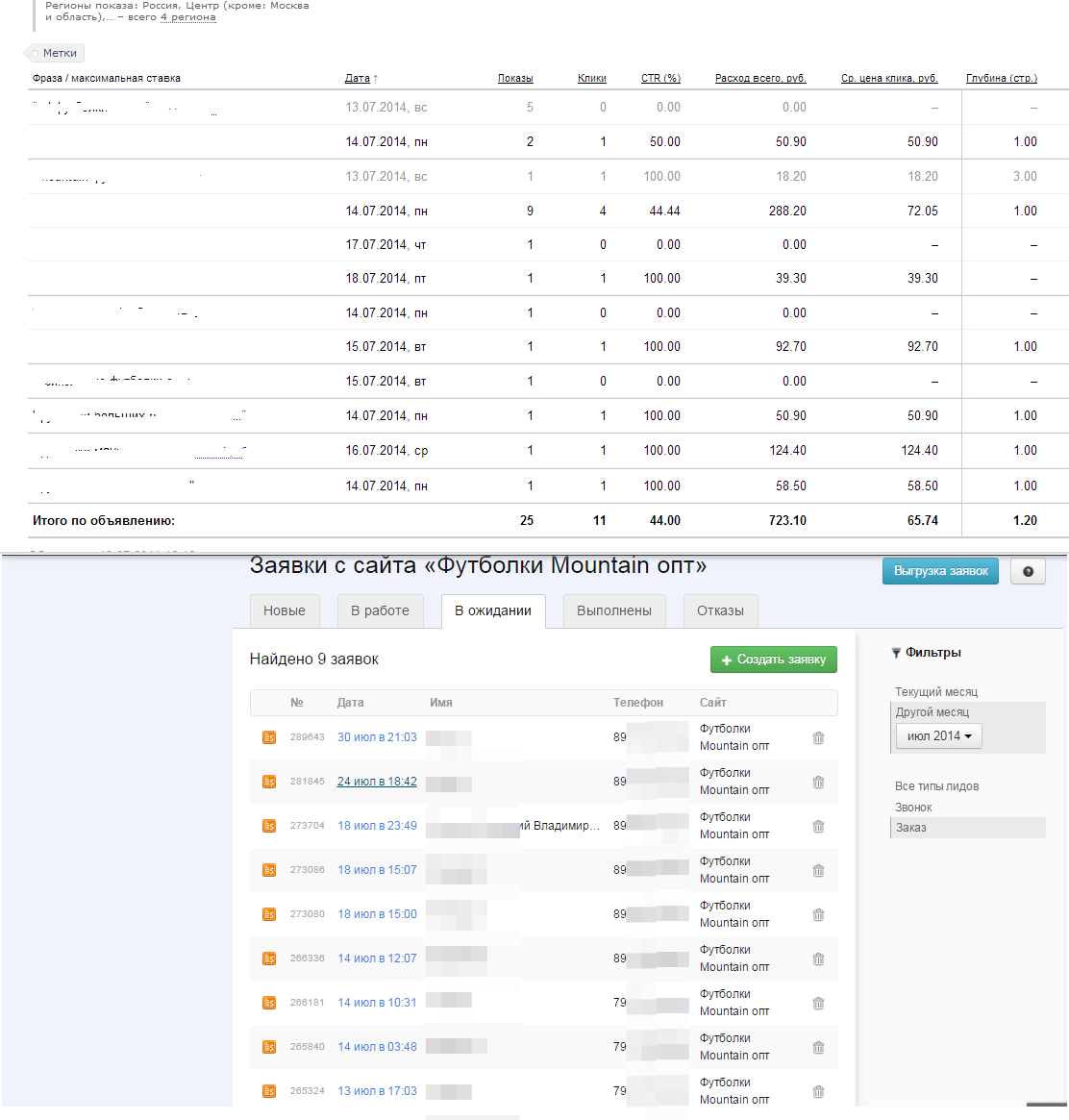Delete request 265324 with trash icon
1069x1120 pixels.
pyautogui.click(x=818, y=1092)
